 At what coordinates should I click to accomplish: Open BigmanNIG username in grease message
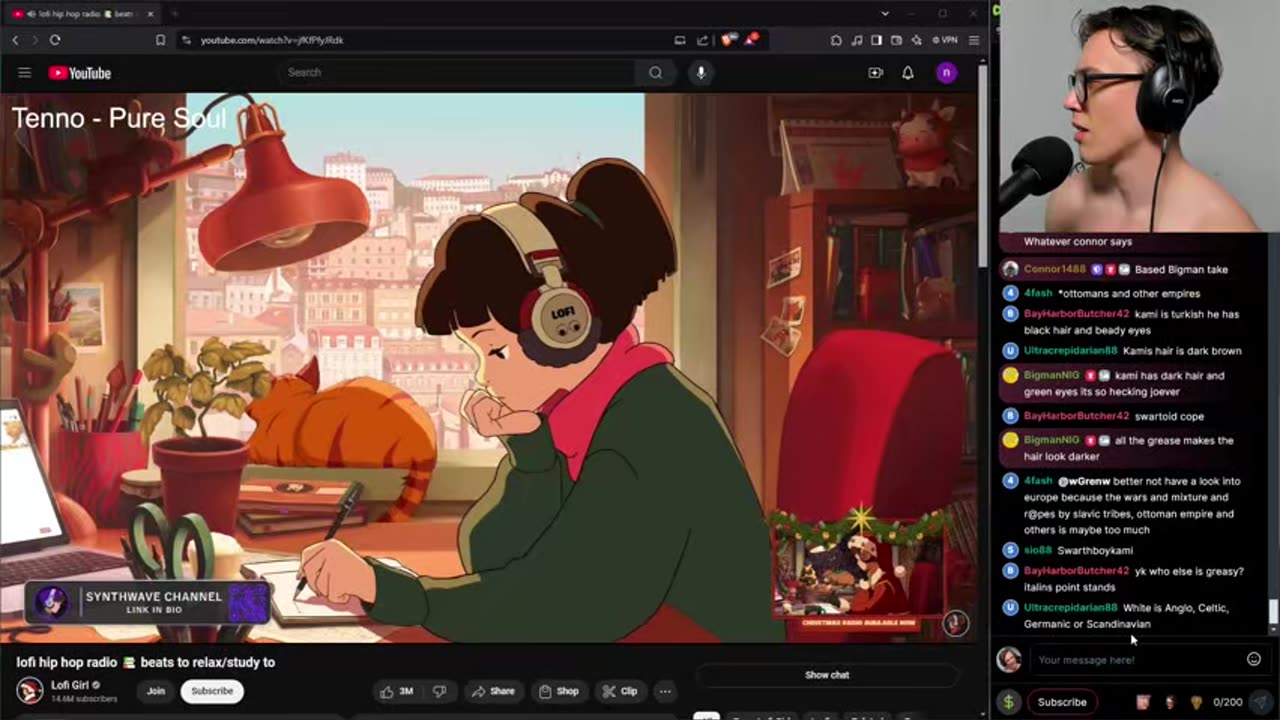pos(1051,440)
